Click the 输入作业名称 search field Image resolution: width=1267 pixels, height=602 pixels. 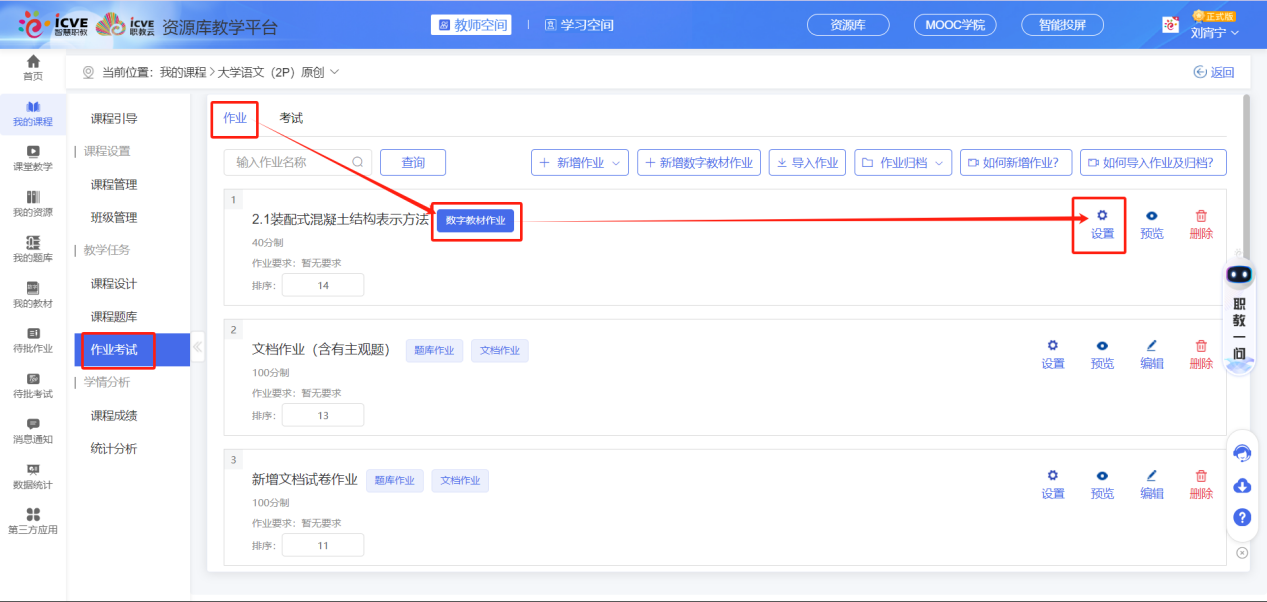coord(290,162)
